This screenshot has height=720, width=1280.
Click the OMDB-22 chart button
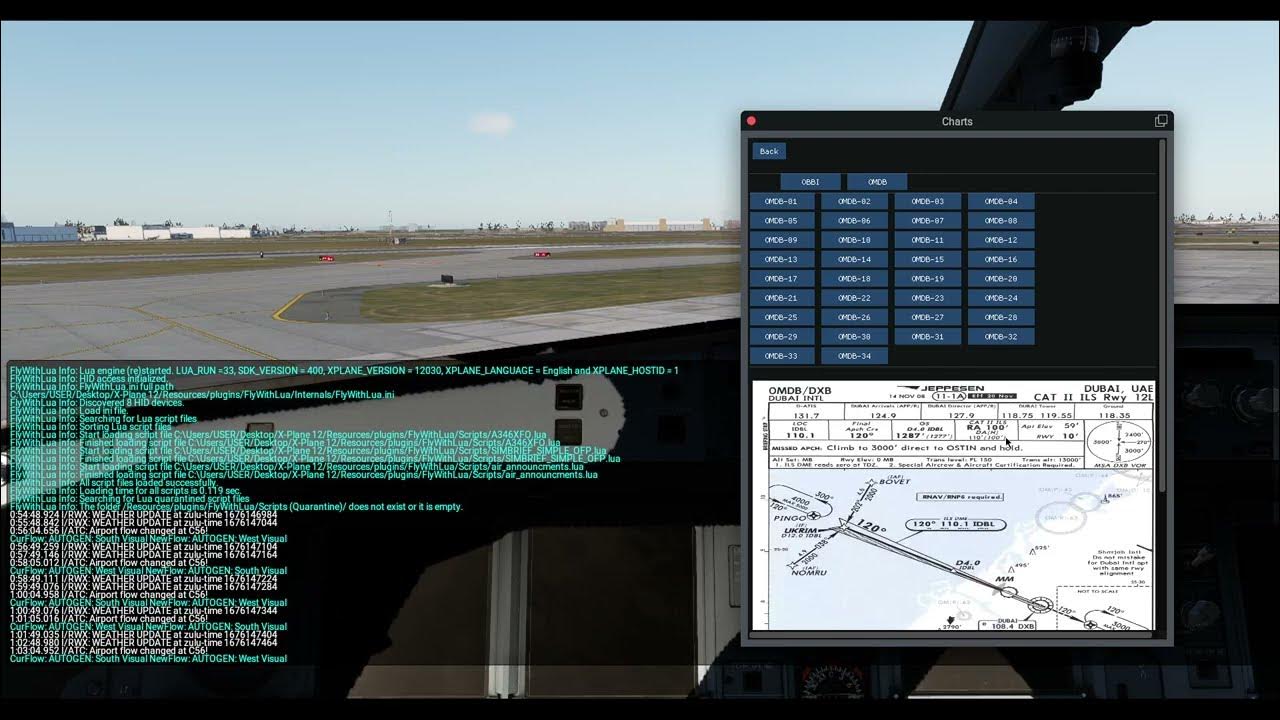coord(854,298)
